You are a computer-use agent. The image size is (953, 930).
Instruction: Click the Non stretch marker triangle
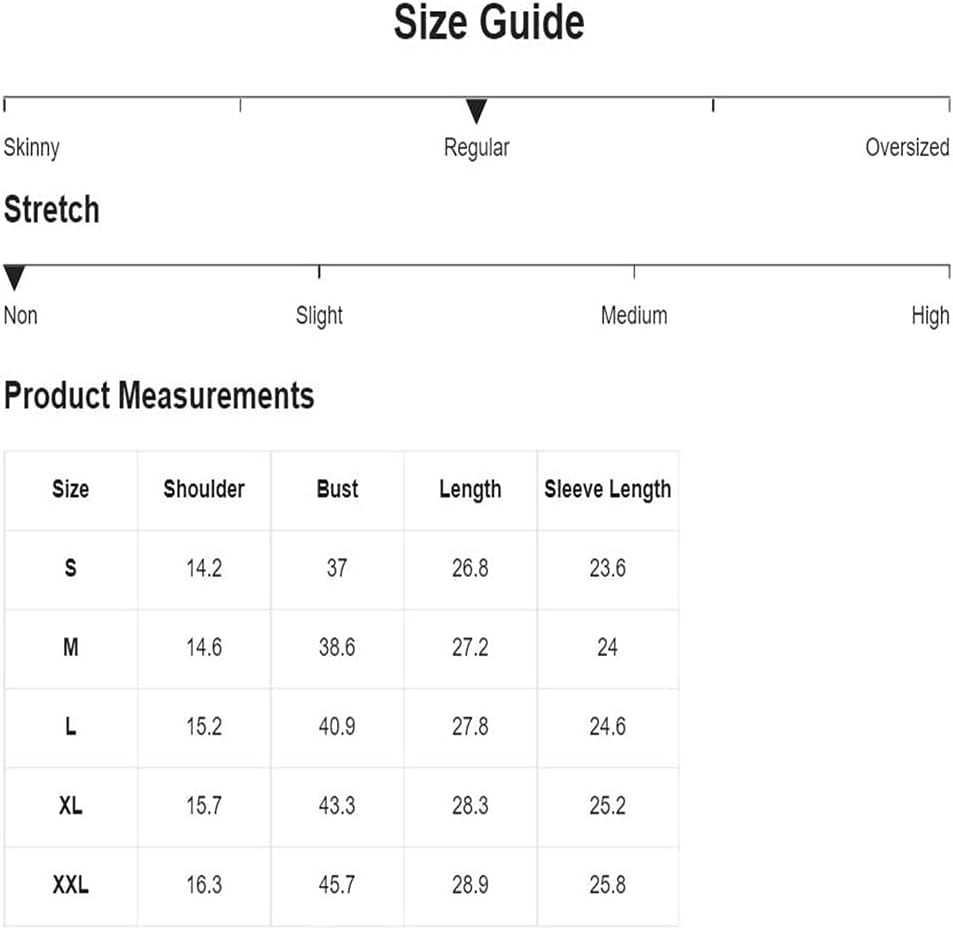click(x=14, y=278)
